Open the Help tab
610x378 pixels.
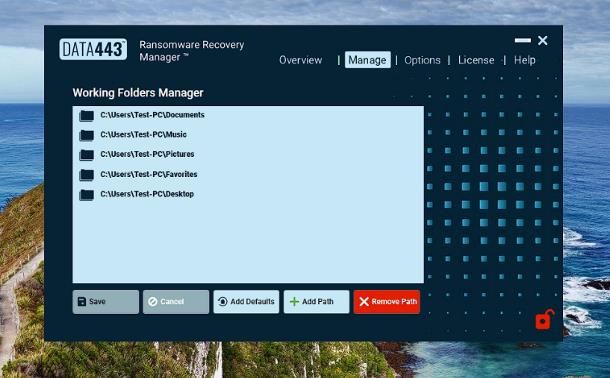(x=524, y=60)
